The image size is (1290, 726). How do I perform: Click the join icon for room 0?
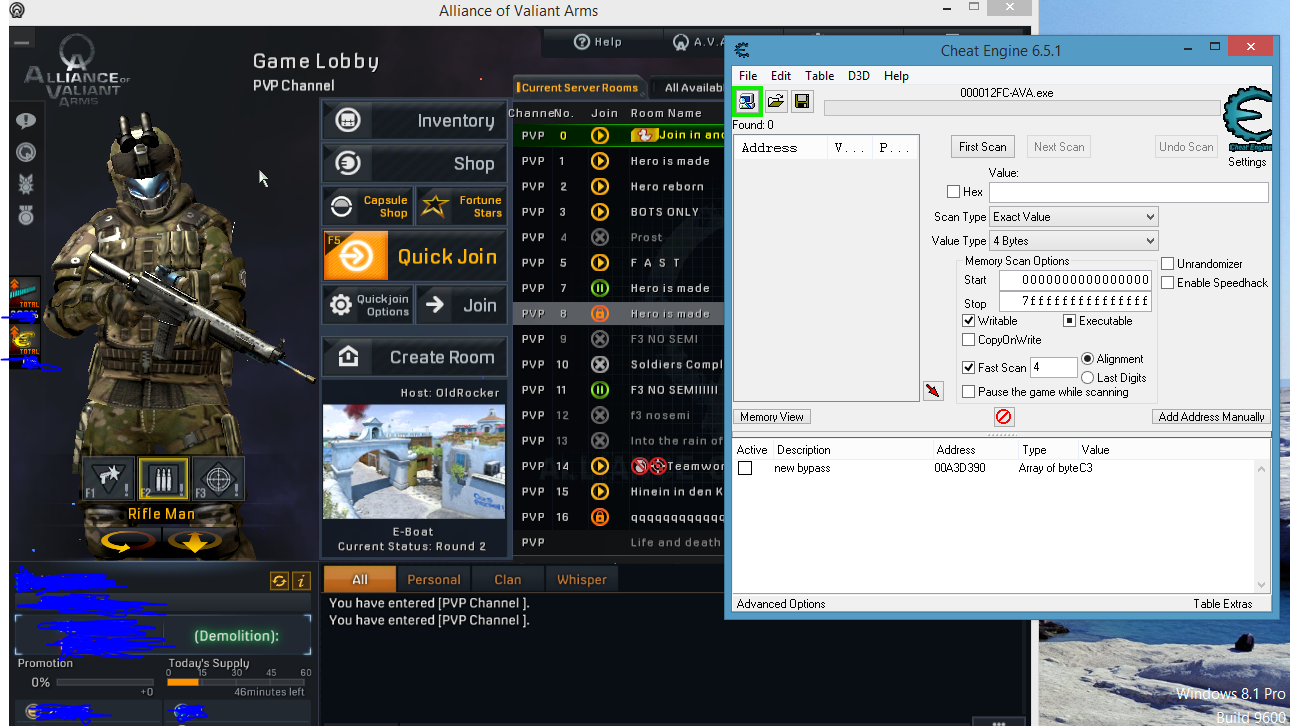600,135
